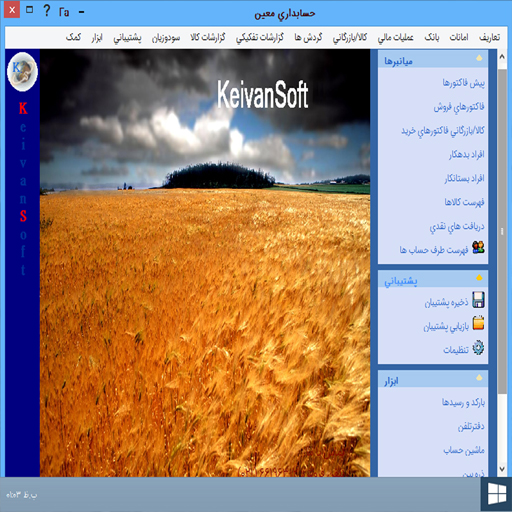The image size is (512, 512).
Task: Open the ماشین حساب calculator link
Action: [x=464, y=450]
